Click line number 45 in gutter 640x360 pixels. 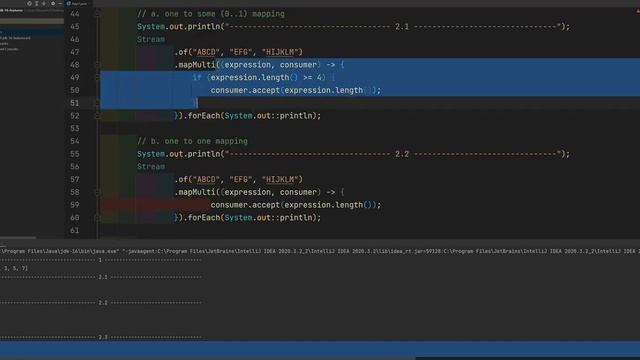click(75, 27)
